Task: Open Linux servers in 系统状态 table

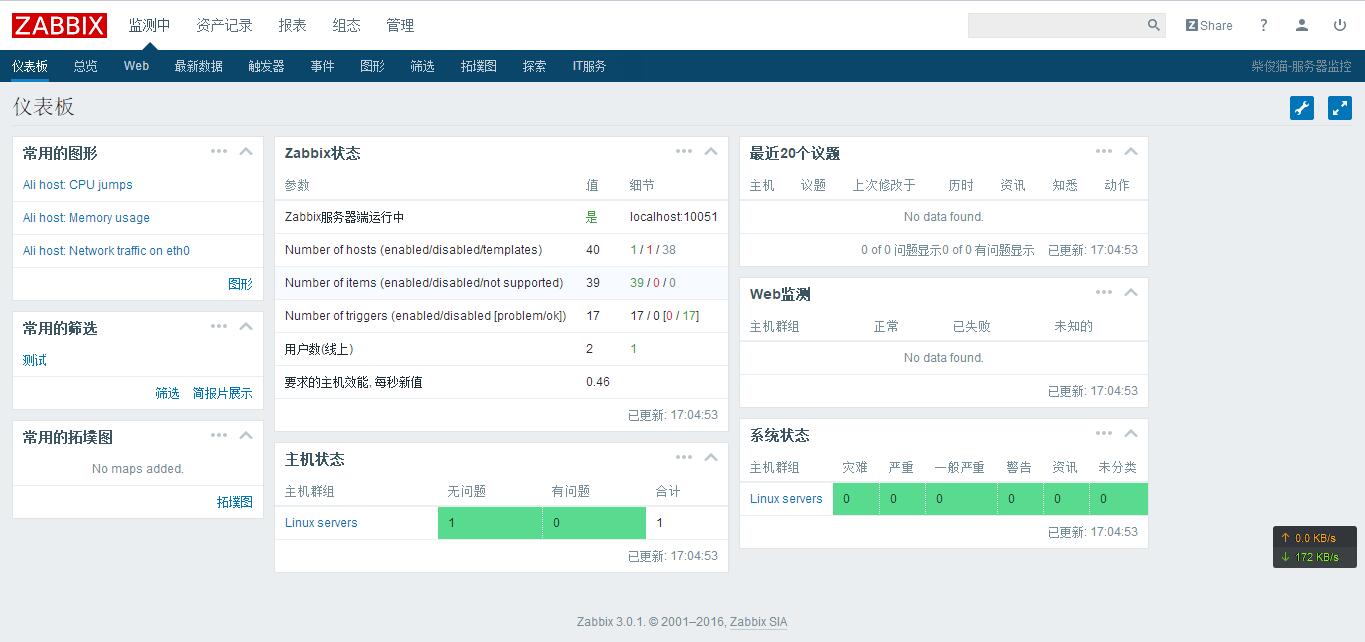Action: [x=786, y=499]
